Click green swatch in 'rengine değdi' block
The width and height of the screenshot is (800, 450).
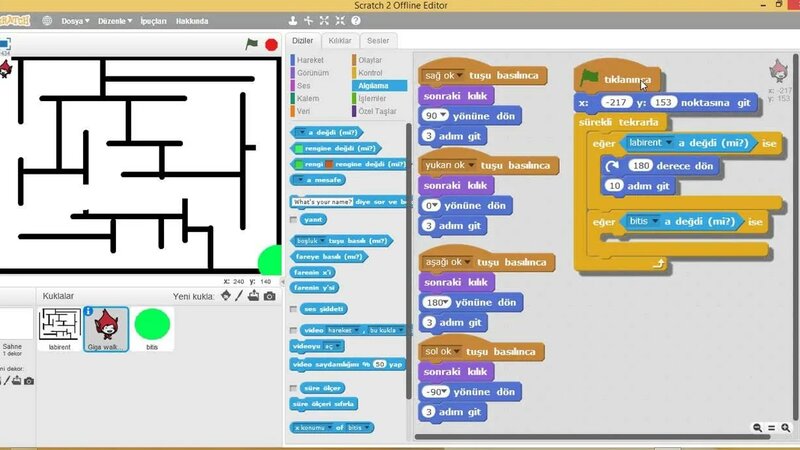[x=299, y=148]
